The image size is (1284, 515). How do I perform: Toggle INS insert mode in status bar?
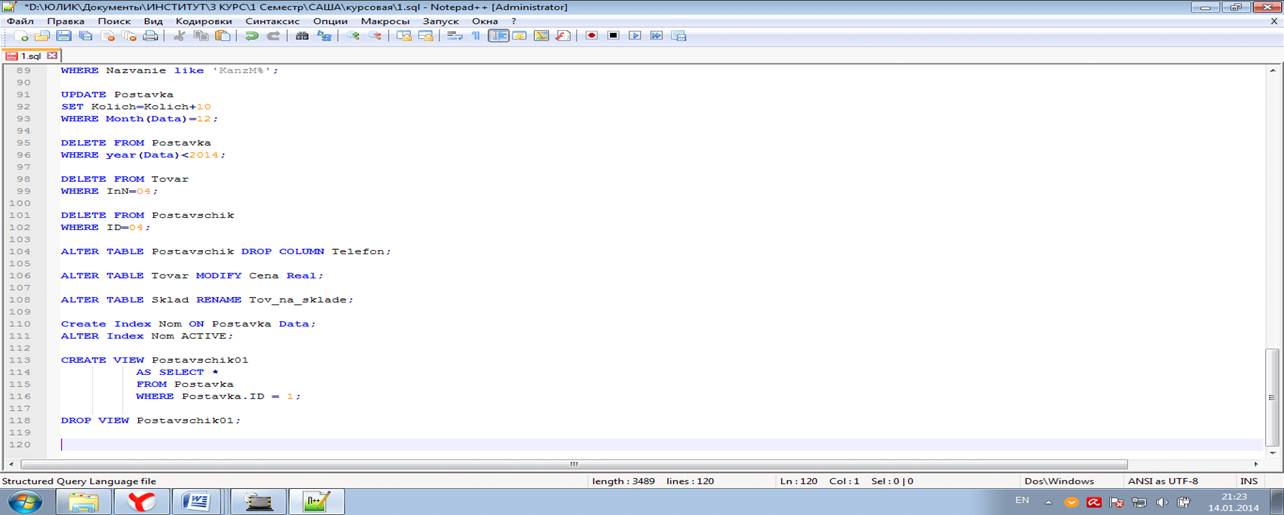click(1248, 481)
